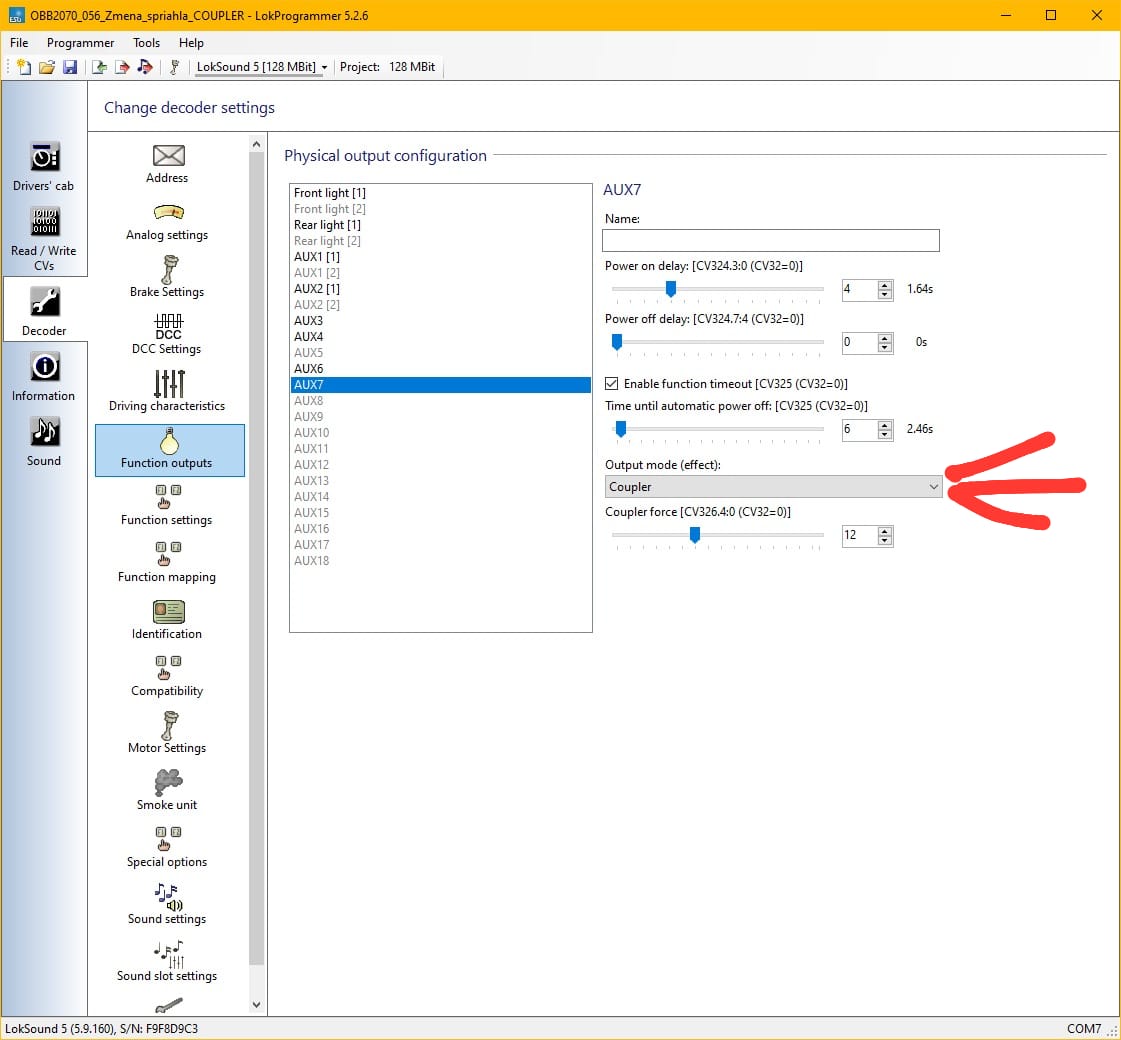Select the Smoke unit settings icon

click(167, 787)
